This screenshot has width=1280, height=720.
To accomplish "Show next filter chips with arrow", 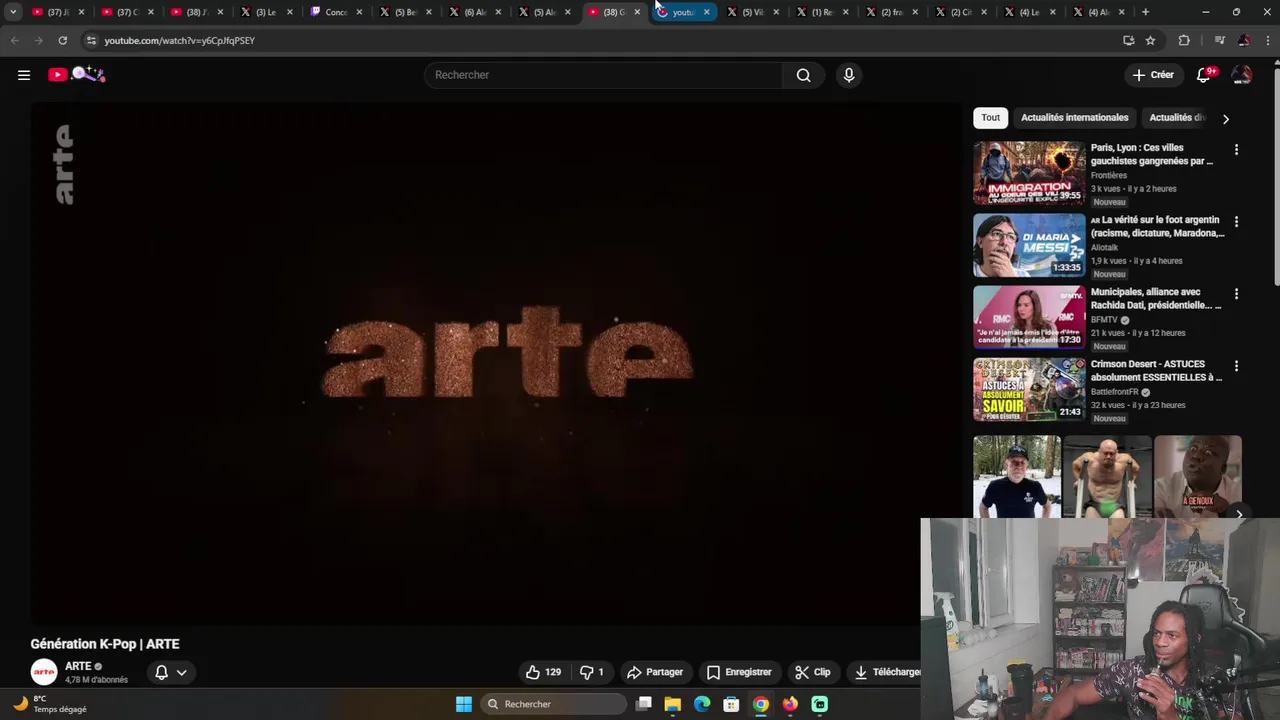I will pos(1226,119).
